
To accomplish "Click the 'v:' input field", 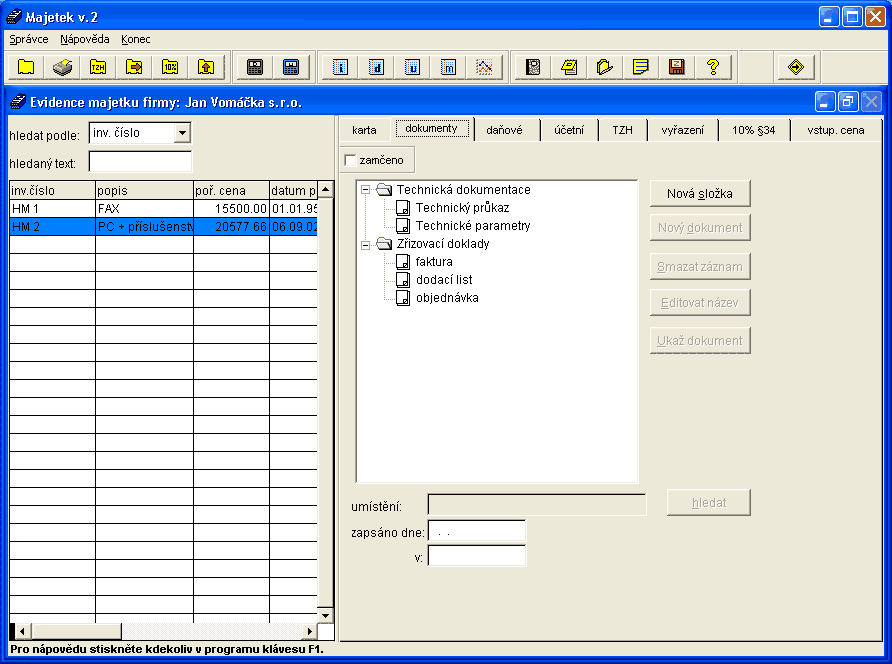I will [477, 556].
